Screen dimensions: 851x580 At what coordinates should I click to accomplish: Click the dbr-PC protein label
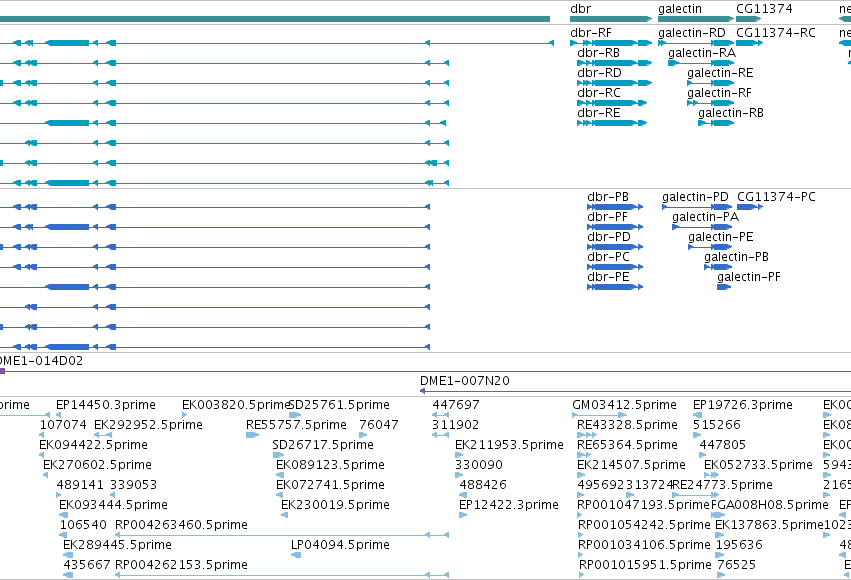(x=608, y=257)
